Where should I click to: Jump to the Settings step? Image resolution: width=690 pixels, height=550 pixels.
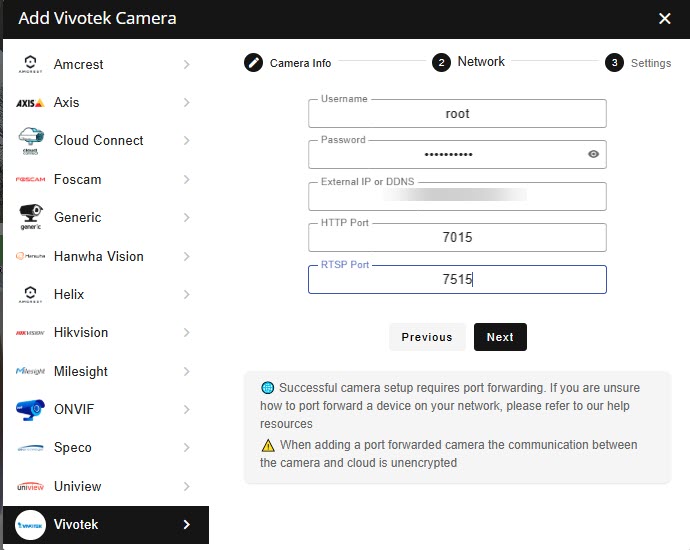638,63
